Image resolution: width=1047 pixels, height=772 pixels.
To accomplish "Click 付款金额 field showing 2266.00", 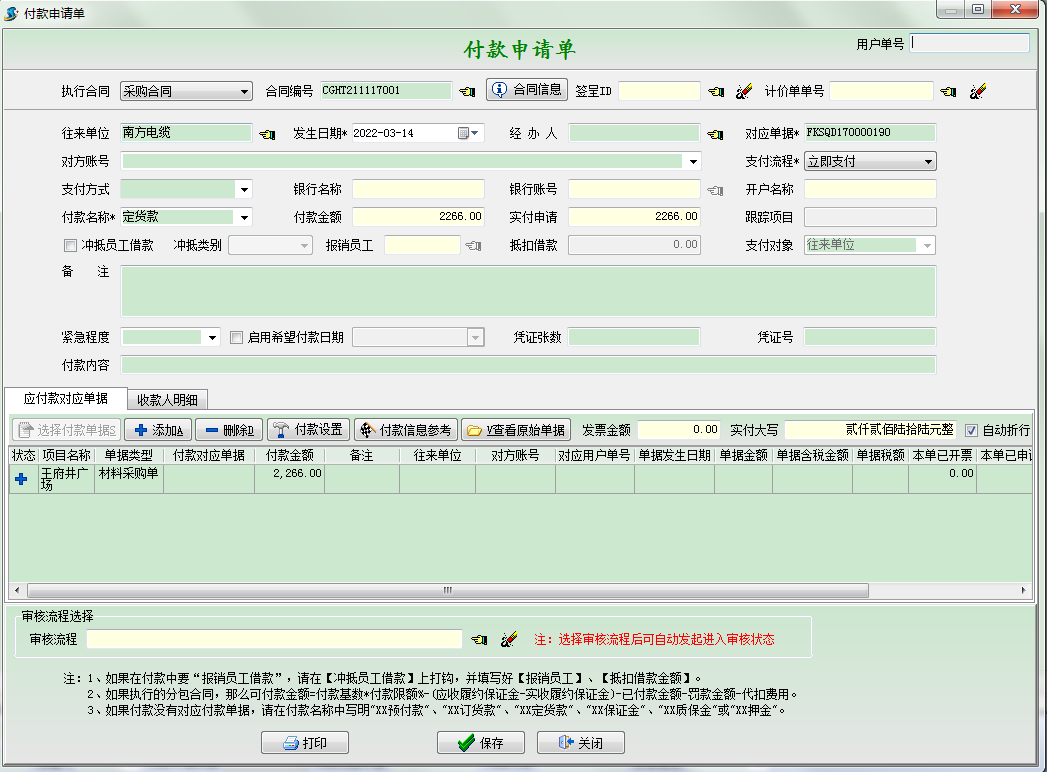I will click(x=419, y=216).
